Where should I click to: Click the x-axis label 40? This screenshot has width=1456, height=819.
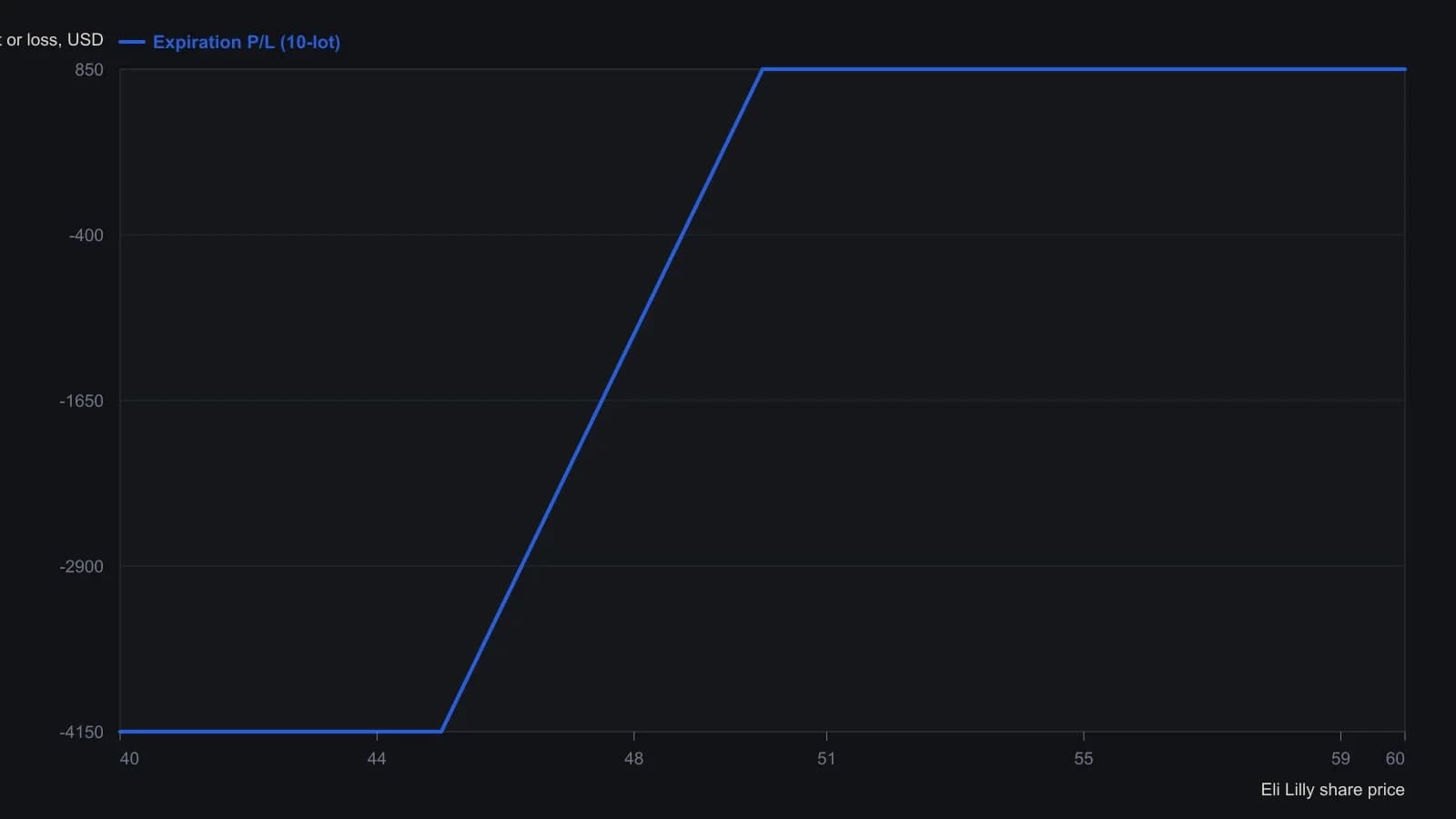point(129,759)
